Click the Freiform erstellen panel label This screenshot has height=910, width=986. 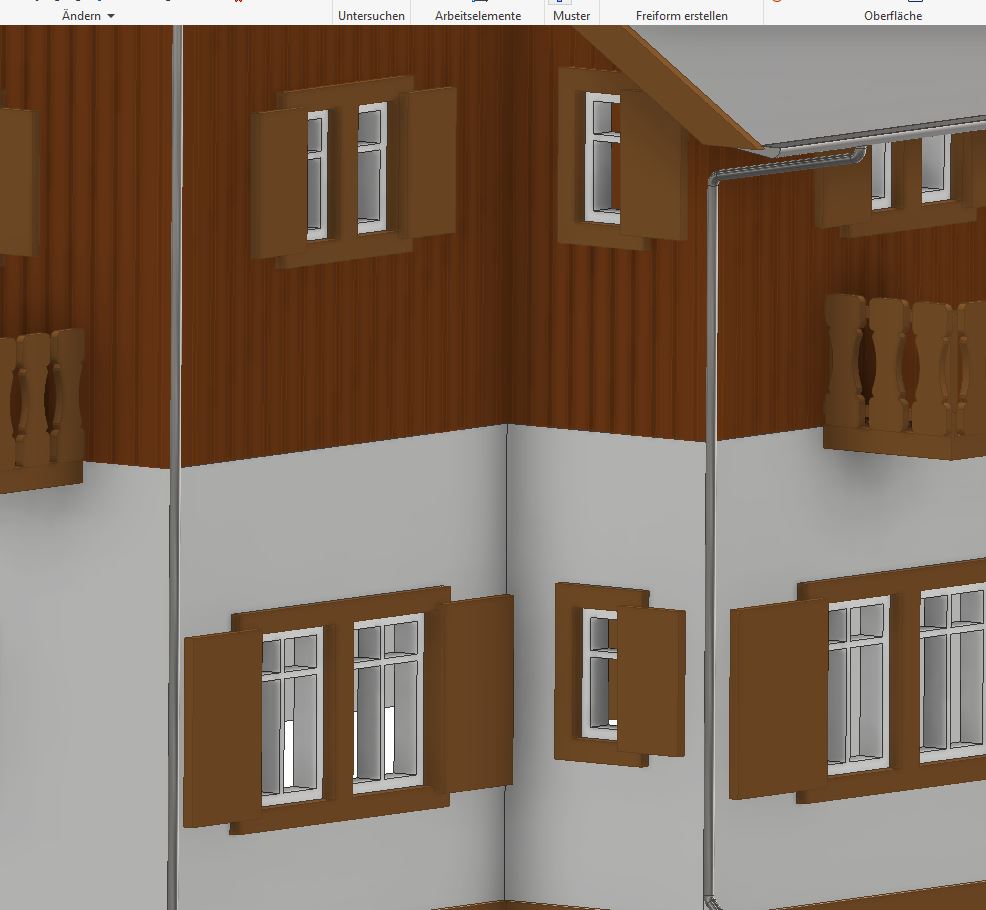pyautogui.click(x=682, y=16)
